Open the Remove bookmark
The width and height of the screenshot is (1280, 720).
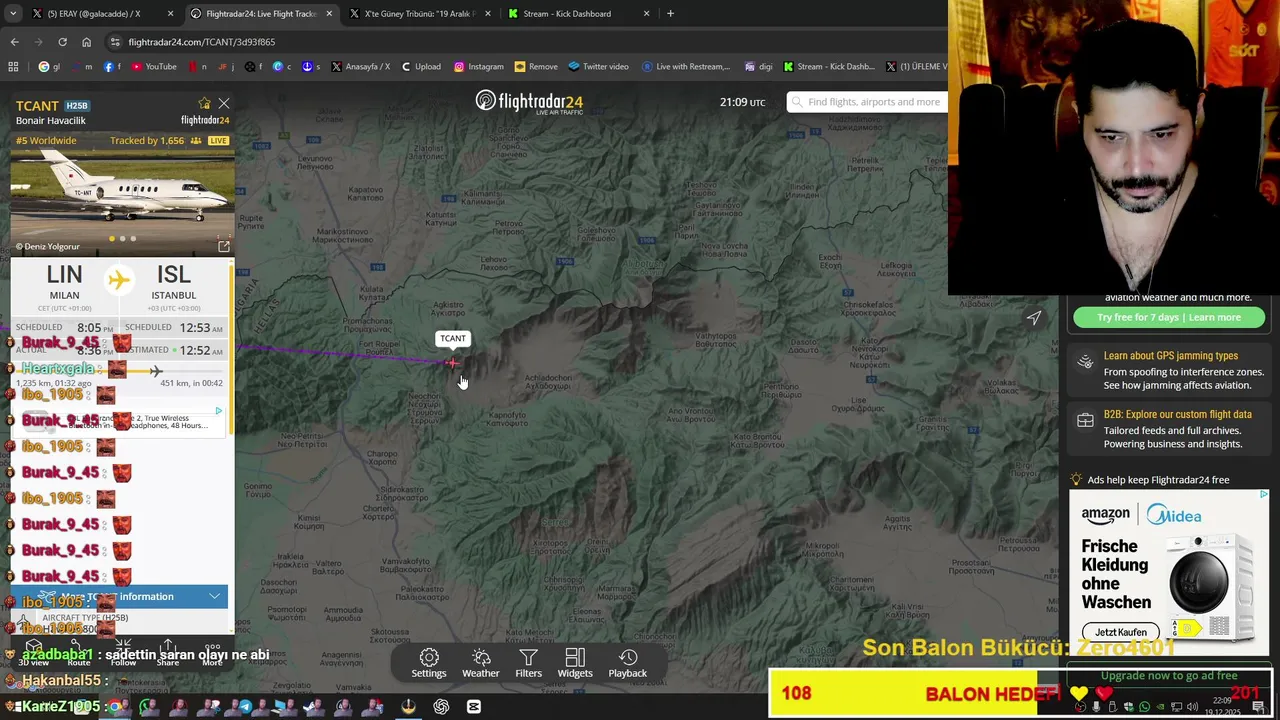536,67
